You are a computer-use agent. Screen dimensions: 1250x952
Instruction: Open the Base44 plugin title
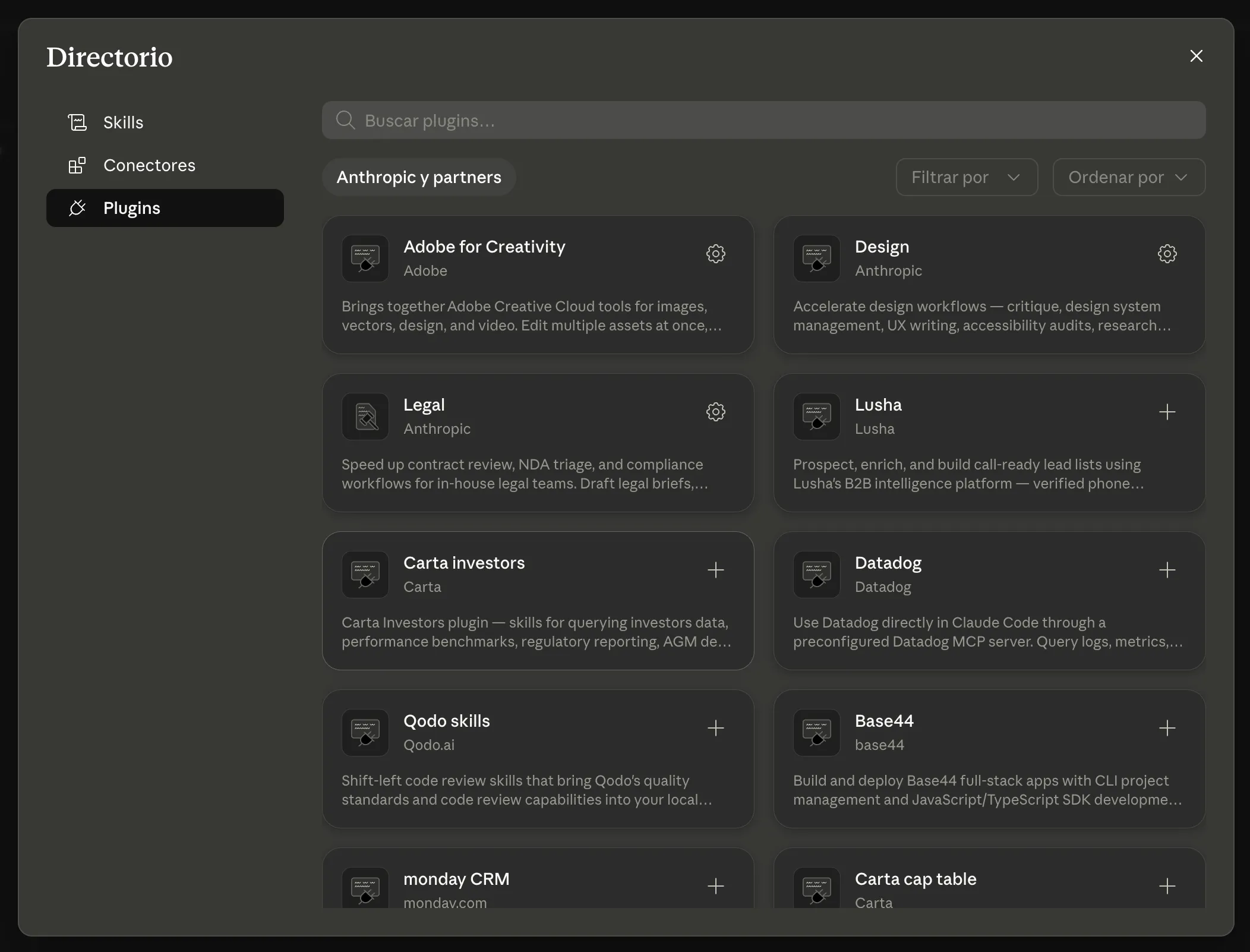point(884,721)
